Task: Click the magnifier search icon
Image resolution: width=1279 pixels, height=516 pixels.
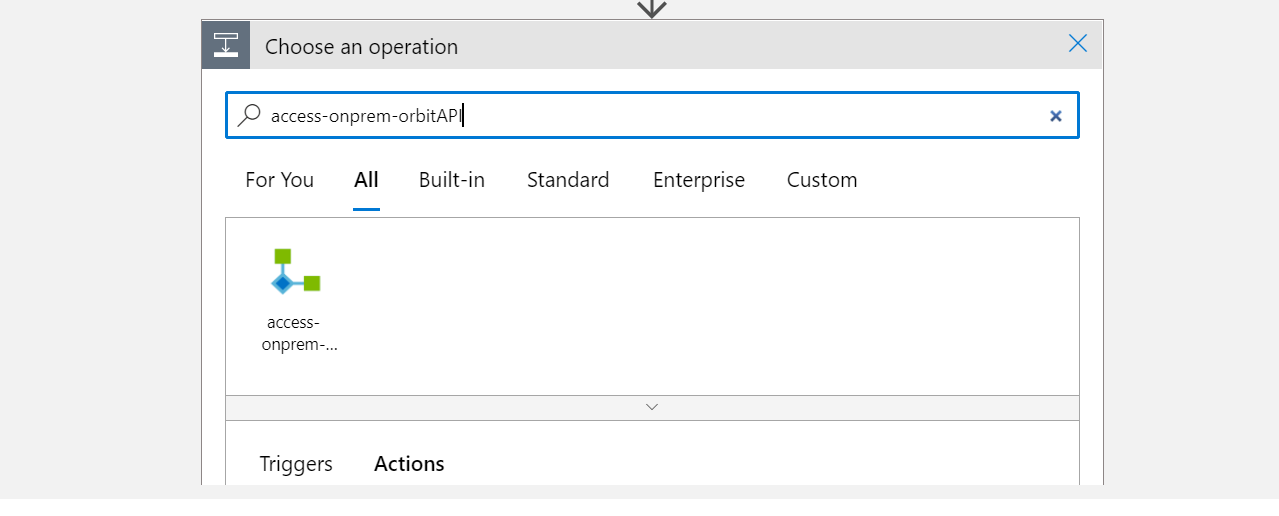Action: click(x=249, y=115)
